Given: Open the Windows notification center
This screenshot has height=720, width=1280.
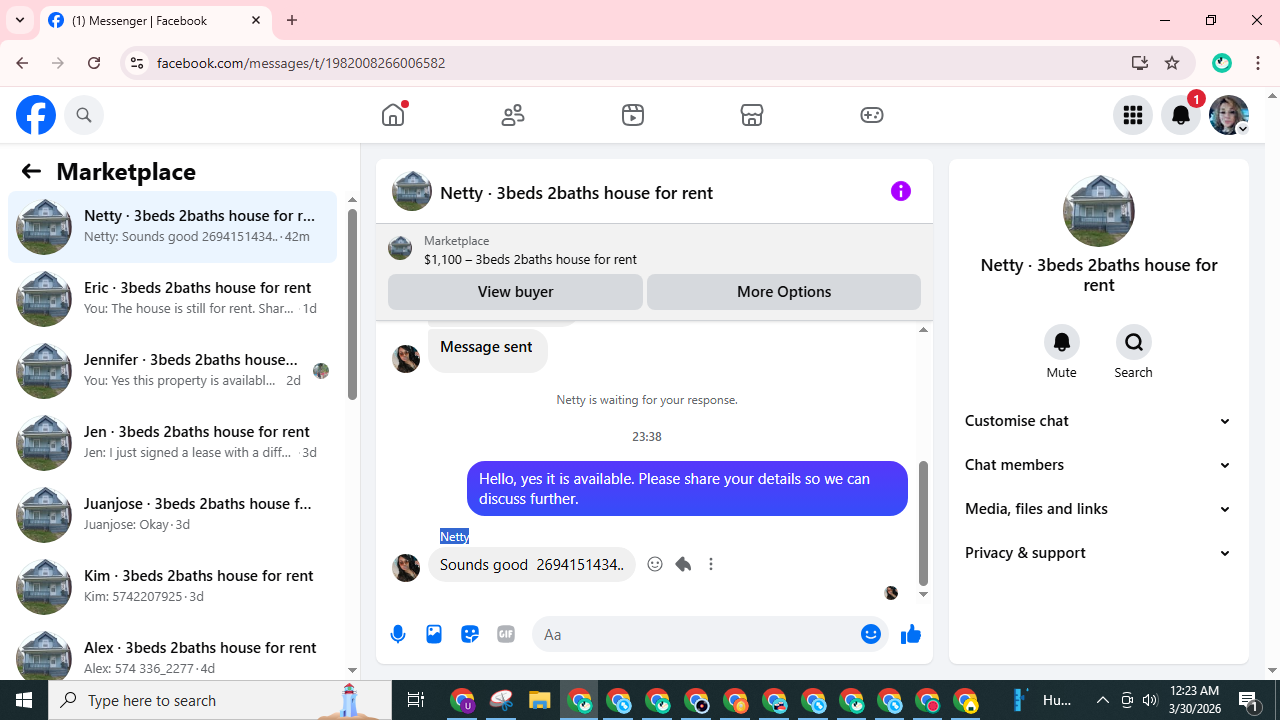Looking at the screenshot, I should (1248, 700).
